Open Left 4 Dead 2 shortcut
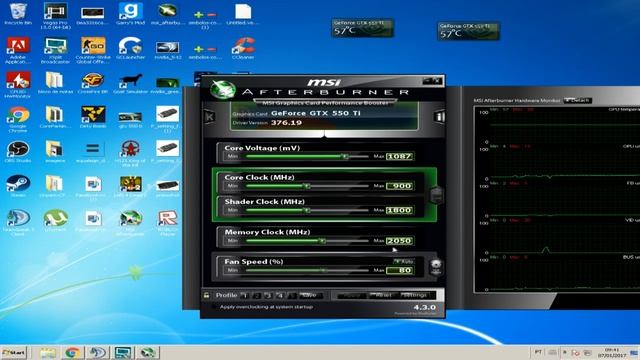This screenshot has width=640, height=360. click(x=130, y=186)
